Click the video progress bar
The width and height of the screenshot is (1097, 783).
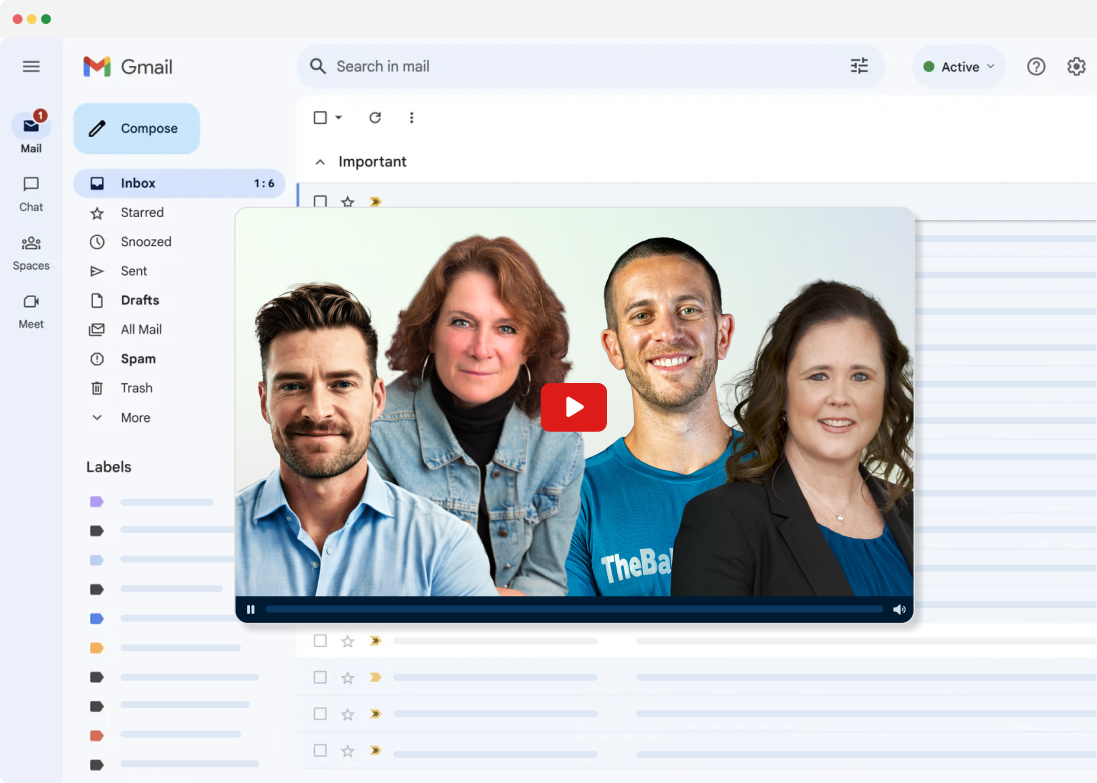click(574, 609)
